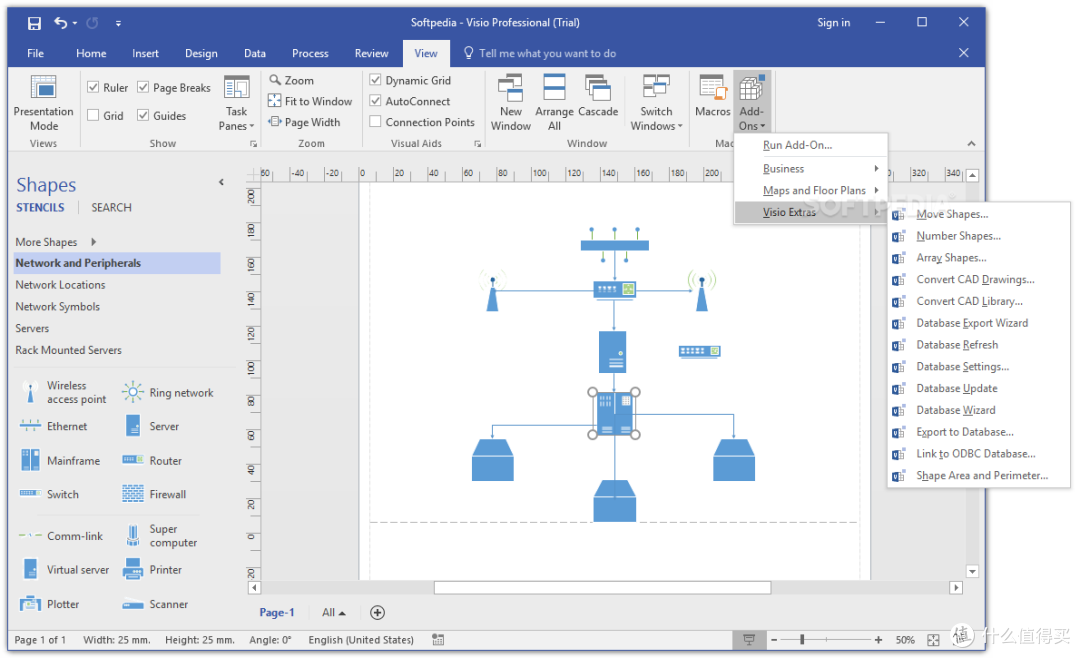The width and height of the screenshot is (1080, 658).
Task: Enable Connection Points checkbox
Action: point(375,121)
